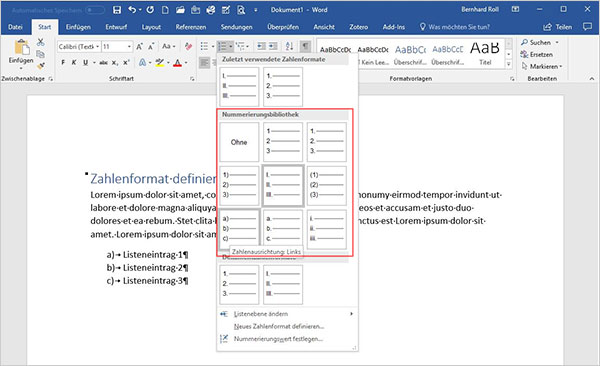Open the font size dropdown
The height and width of the screenshot is (366, 600).
129,47
